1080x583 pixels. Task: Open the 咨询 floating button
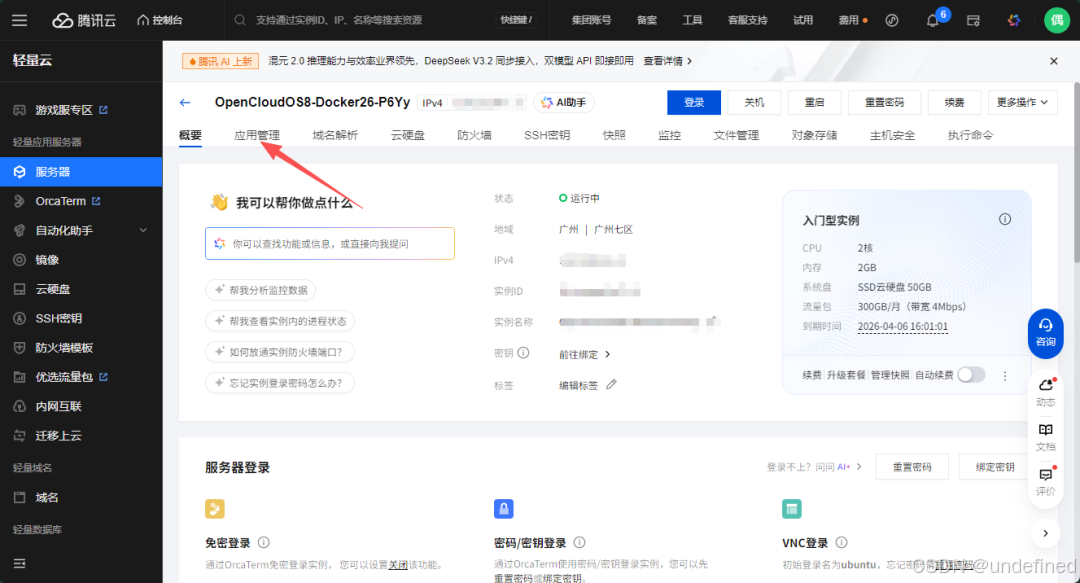(x=1046, y=333)
